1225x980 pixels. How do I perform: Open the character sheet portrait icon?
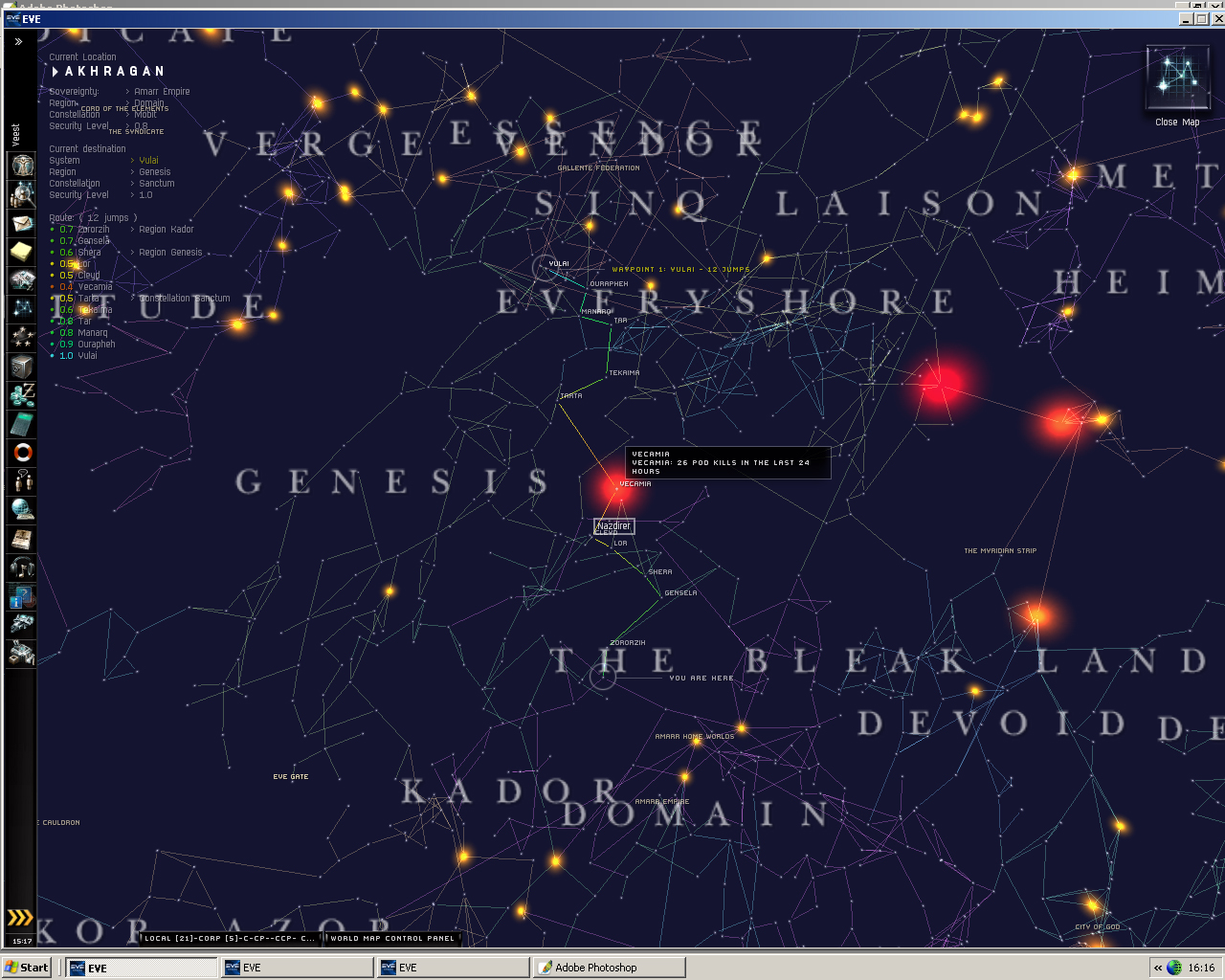click(22, 165)
